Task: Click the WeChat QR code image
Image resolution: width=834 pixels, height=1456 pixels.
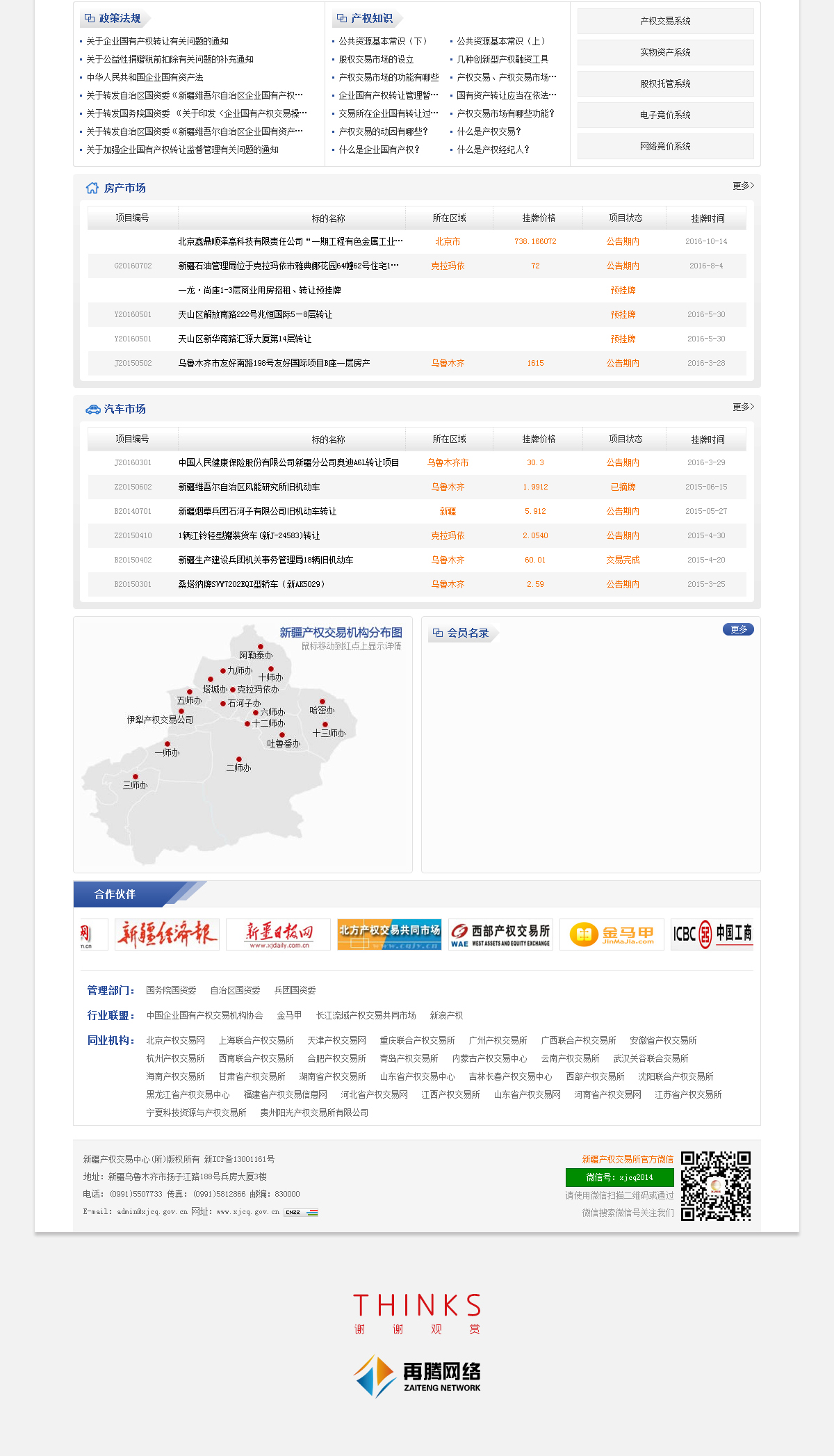Action: 716,1186
